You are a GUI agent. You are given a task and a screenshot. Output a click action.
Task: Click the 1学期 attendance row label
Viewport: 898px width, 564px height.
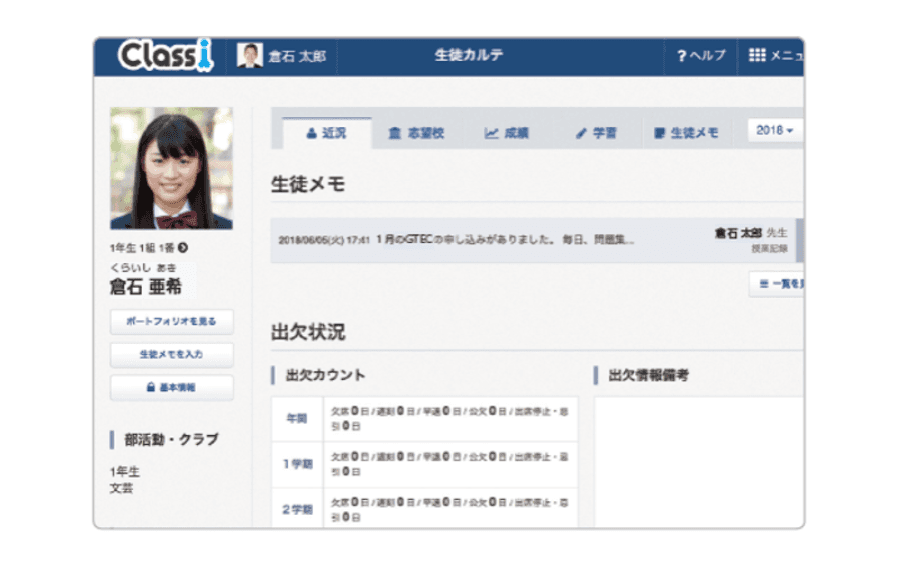click(297, 464)
